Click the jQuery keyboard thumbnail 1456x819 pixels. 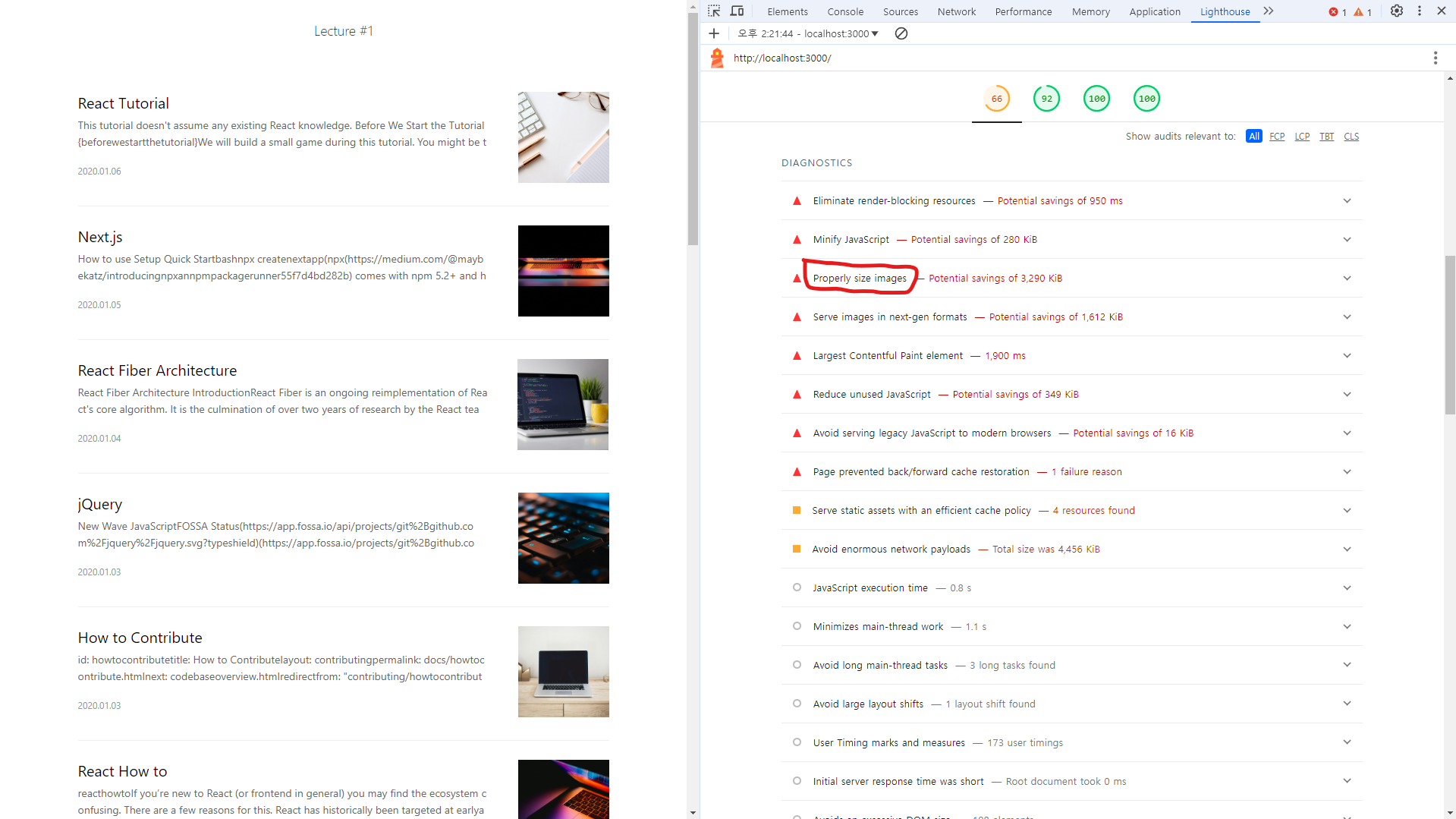(x=564, y=538)
